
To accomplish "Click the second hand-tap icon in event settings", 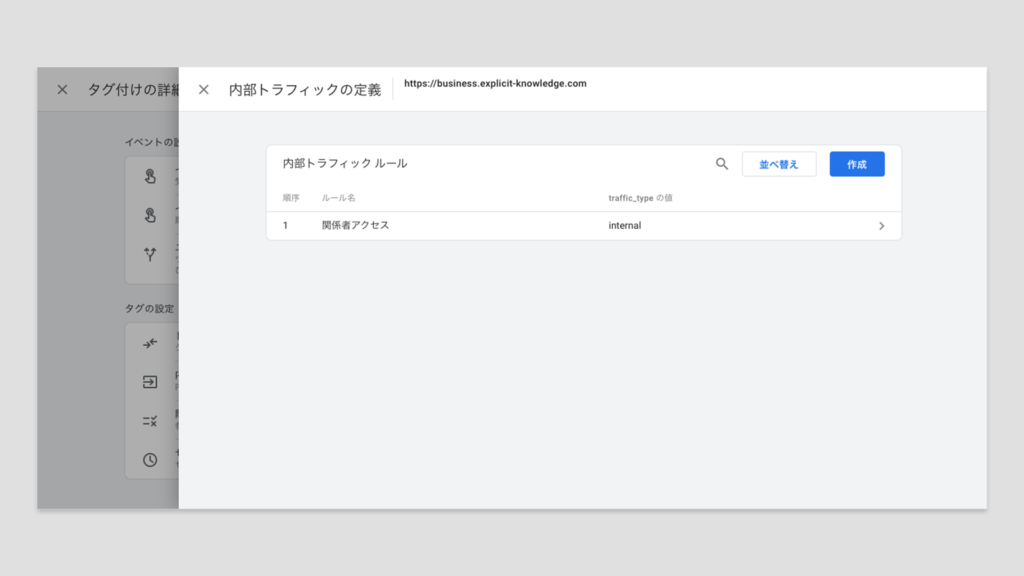I will pyautogui.click(x=150, y=215).
